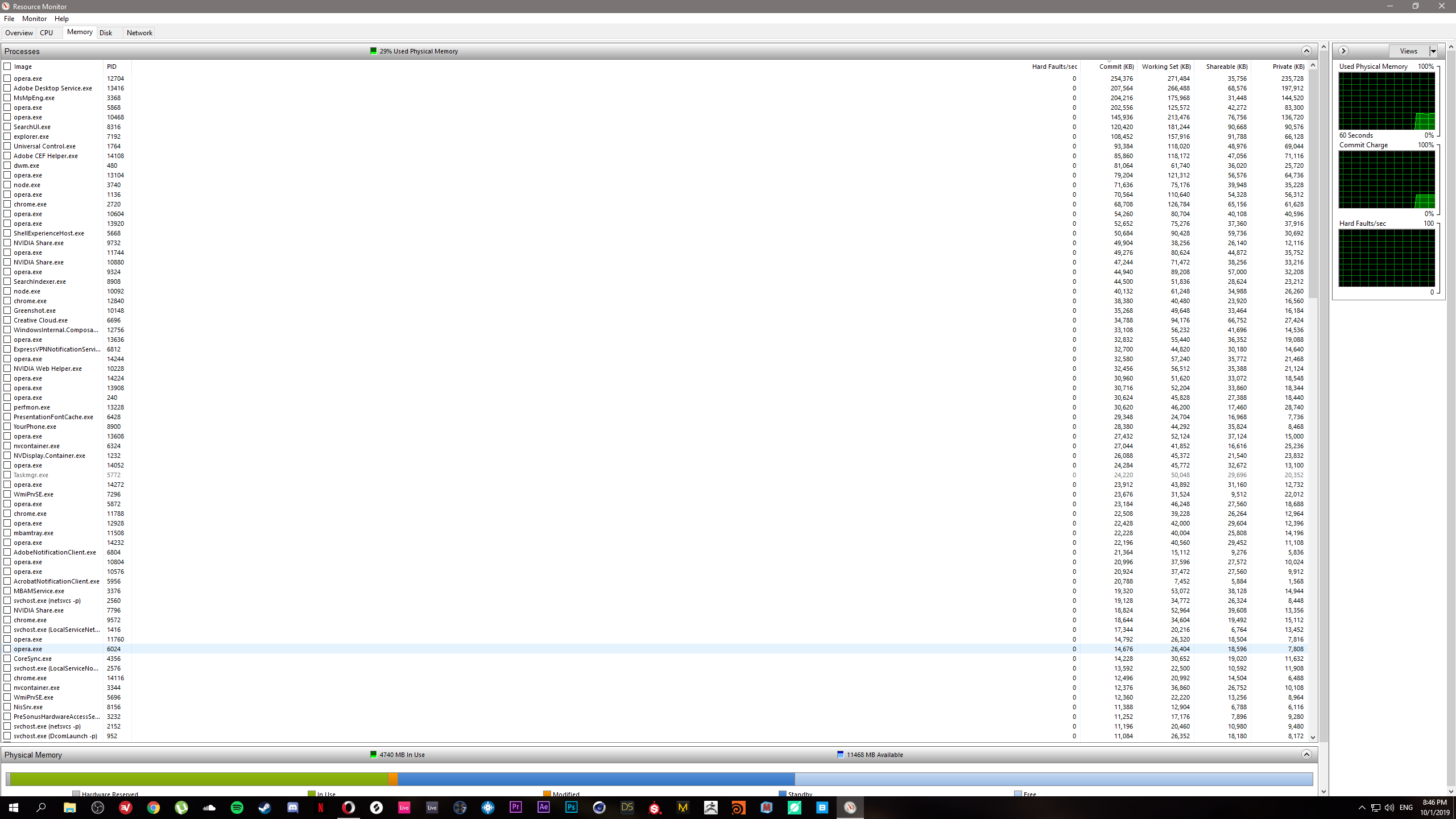Open Windows search from taskbar
This screenshot has width=1456, height=819.
click(x=42, y=807)
